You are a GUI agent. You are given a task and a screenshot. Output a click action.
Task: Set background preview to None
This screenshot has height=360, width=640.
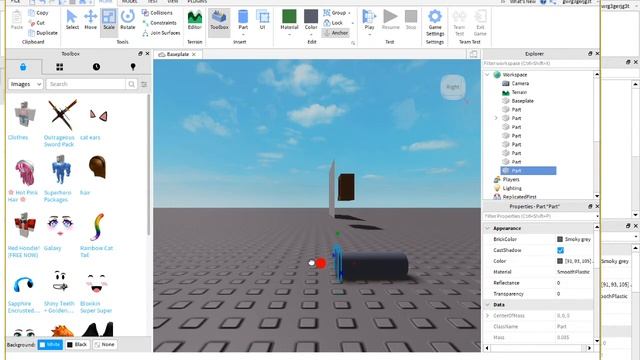coord(104,344)
